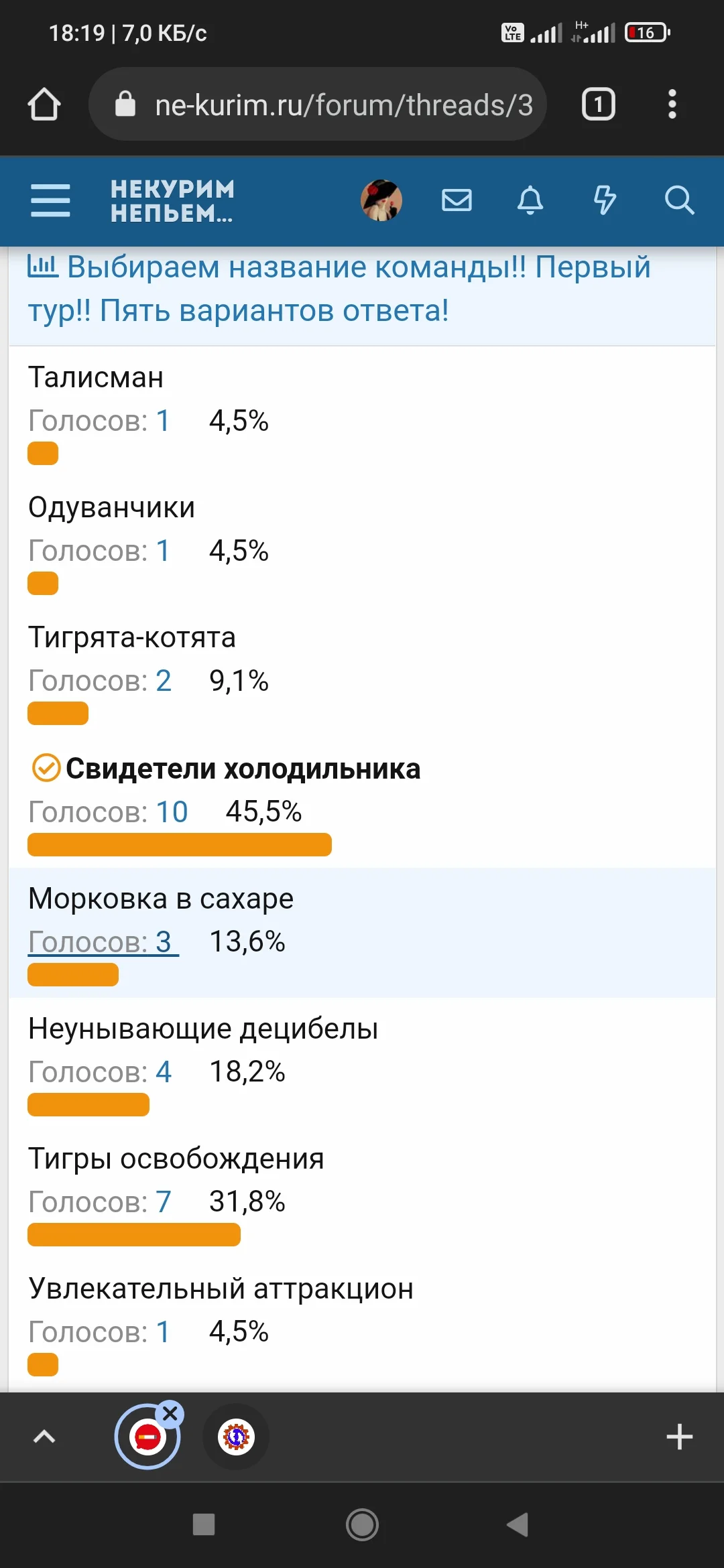The image size is (724, 1568).
Task: Switch to the second bottom-bar tab
Action: 236,1437
